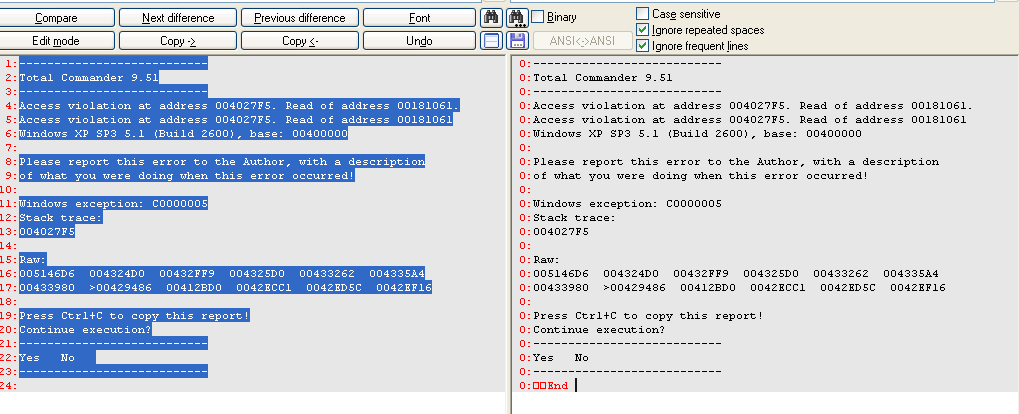
Task: Click line 2 'Total Commander 9.51' in left pane
Action: [89, 77]
